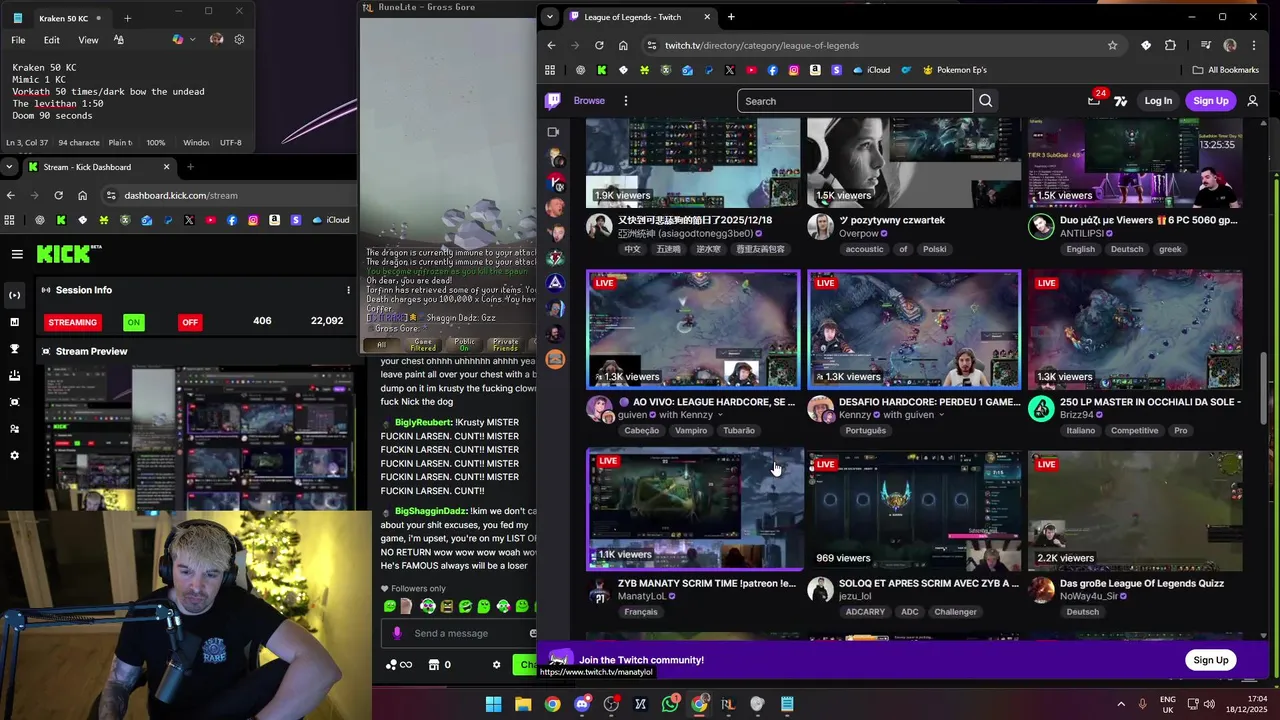This screenshot has width=1280, height=720.
Task: Open the All Bookmarks folder
Action: pyautogui.click(x=1226, y=70)
